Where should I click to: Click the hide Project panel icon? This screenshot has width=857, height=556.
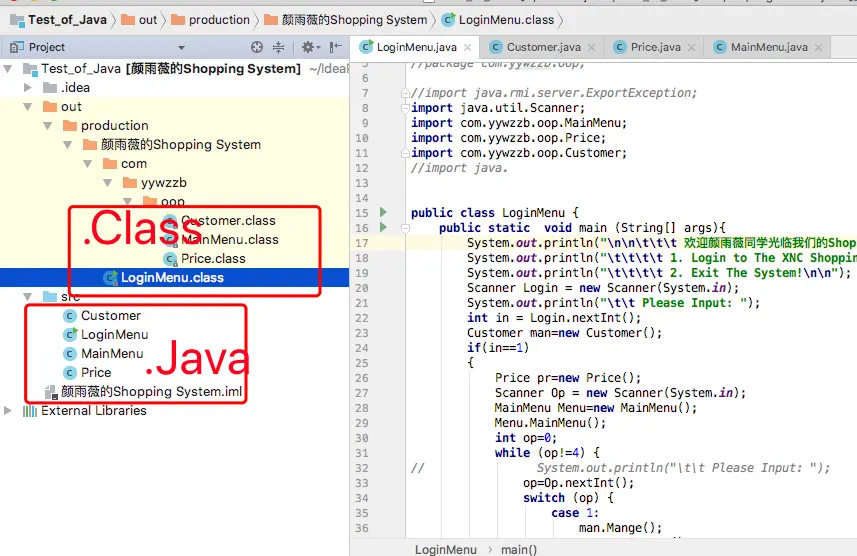(x=336, y=47)
